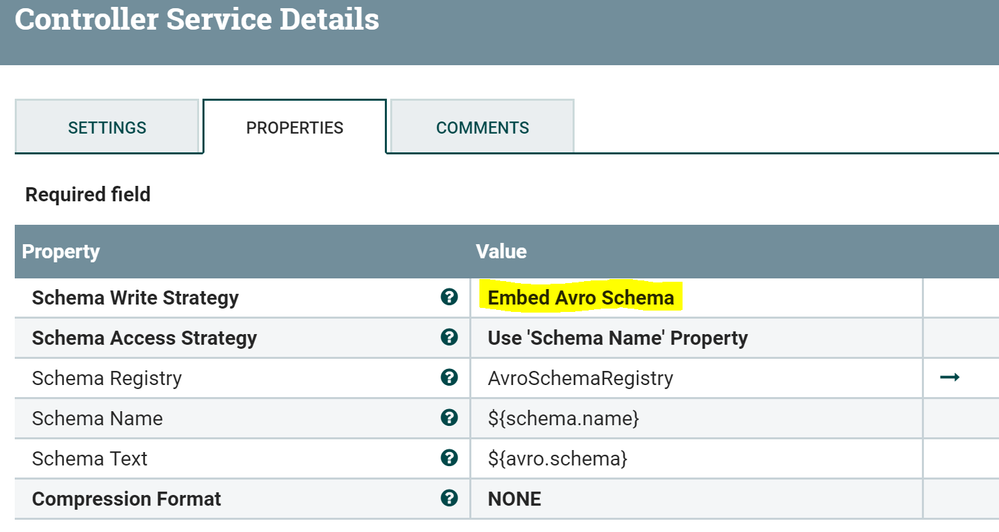Click help icon for Schema Write Strategy
Screen dimensions: 999x532
449,297
